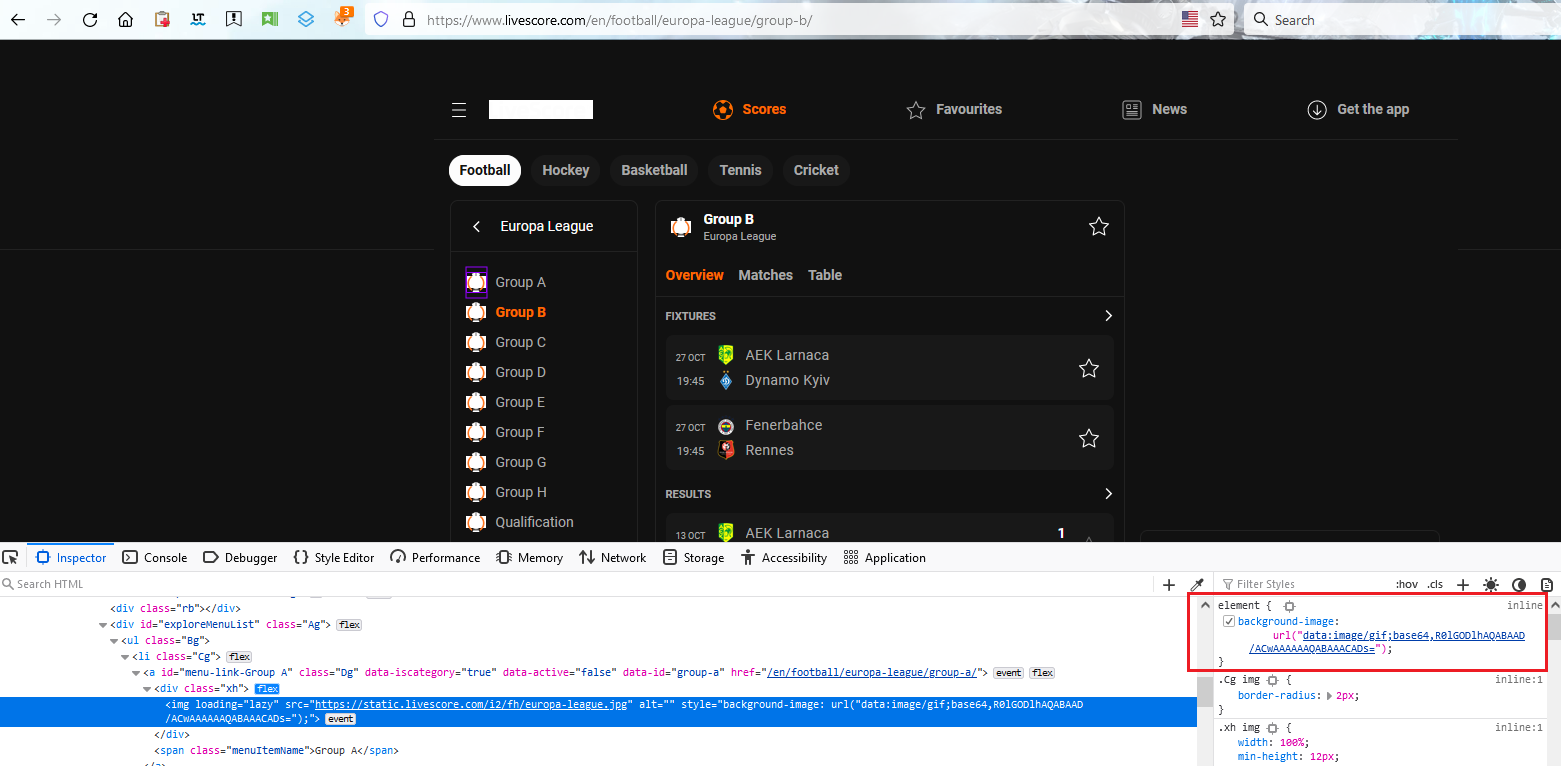Add a new CSS rule

coord(1463,584)
